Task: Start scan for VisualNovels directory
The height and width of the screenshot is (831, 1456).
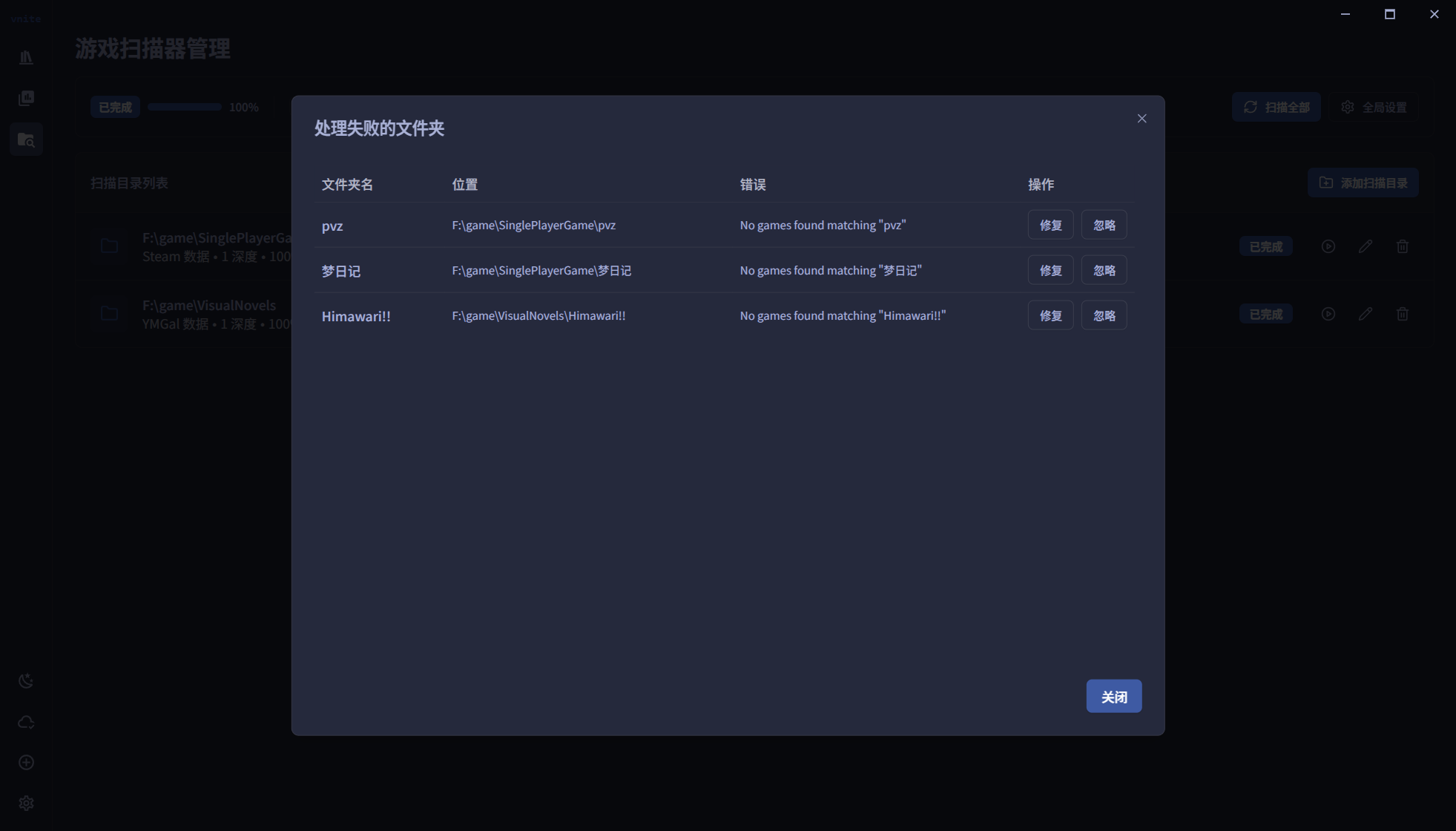Action: tap(1328, 314)
